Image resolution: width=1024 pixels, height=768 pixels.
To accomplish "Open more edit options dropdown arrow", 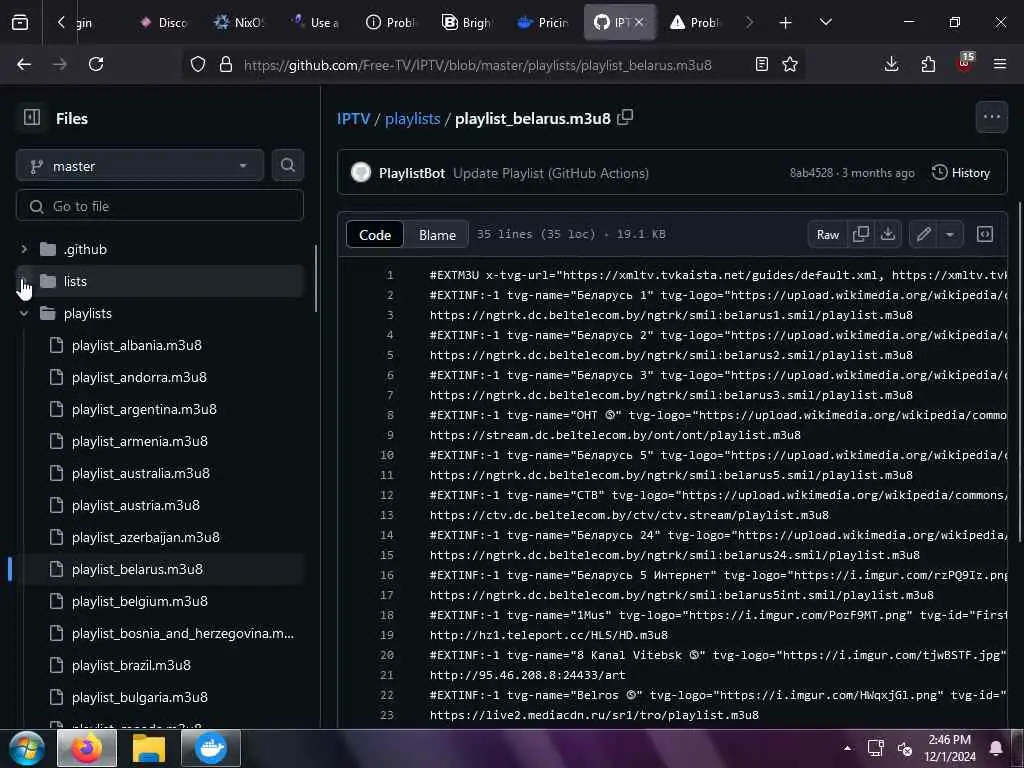I will pos(950,234).
